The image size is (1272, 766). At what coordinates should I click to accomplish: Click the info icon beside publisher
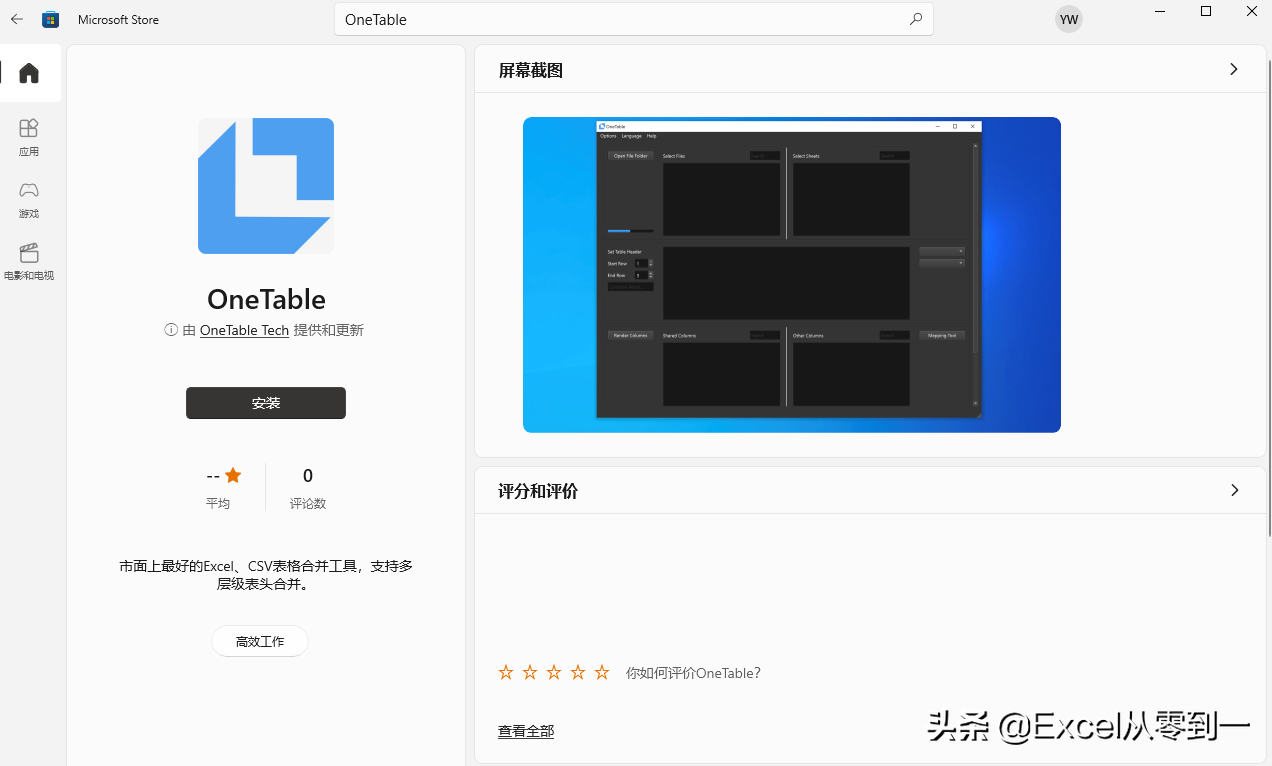171,330
